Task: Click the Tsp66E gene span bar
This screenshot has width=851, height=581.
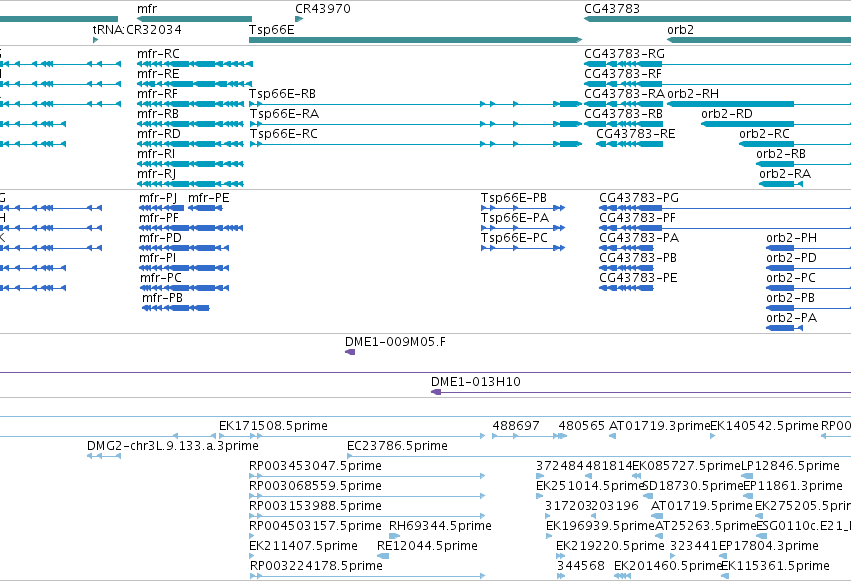Action: [415, 40]
